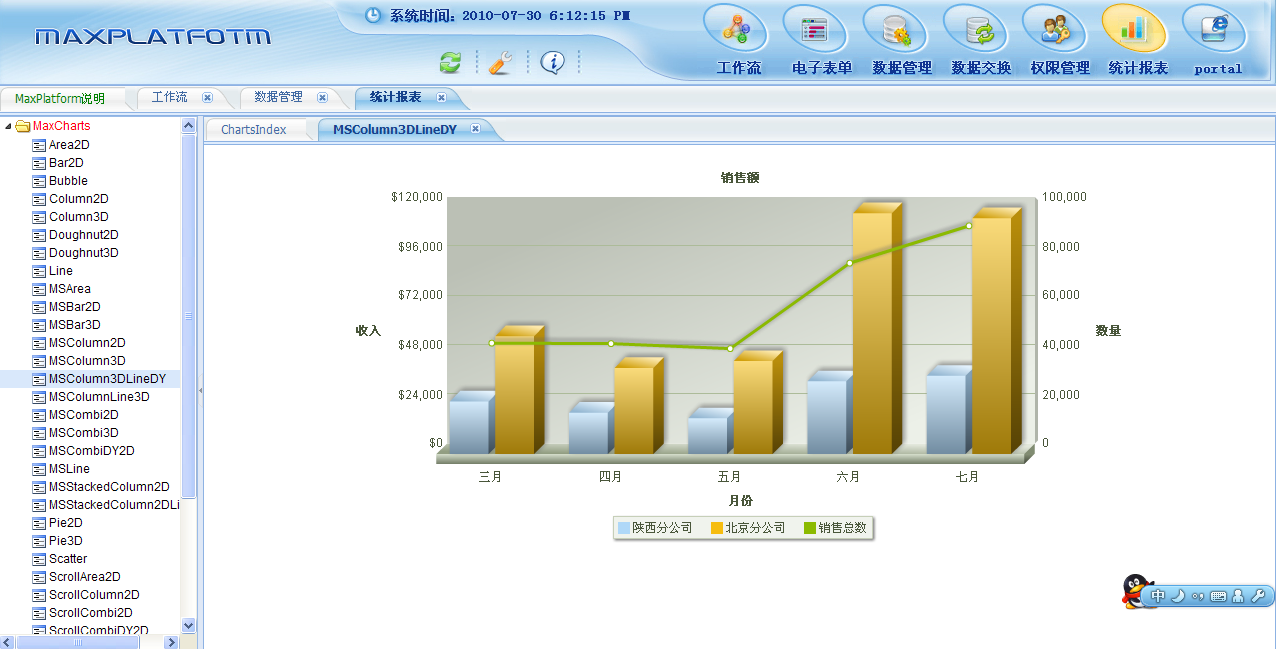Click the tree horizontal scrollbar left arrow
Viewport: 1276px width, 649px height.
coord(8,642)
